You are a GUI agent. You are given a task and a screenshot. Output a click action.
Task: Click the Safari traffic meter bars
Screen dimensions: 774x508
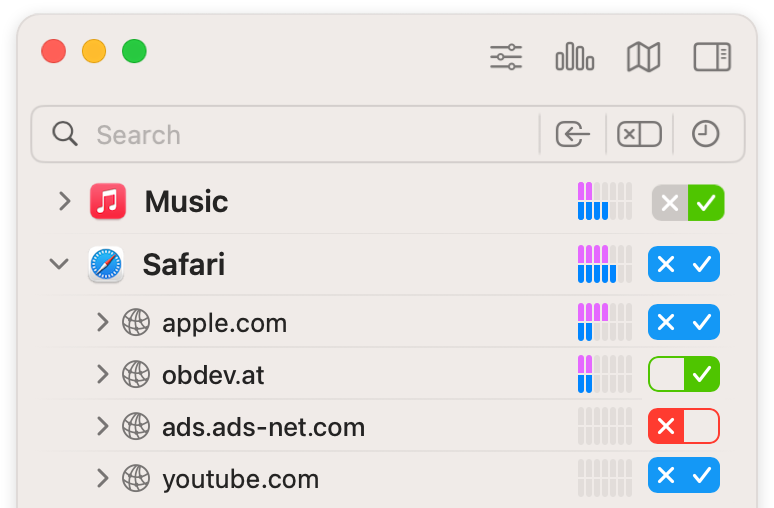tap(605, 264)
